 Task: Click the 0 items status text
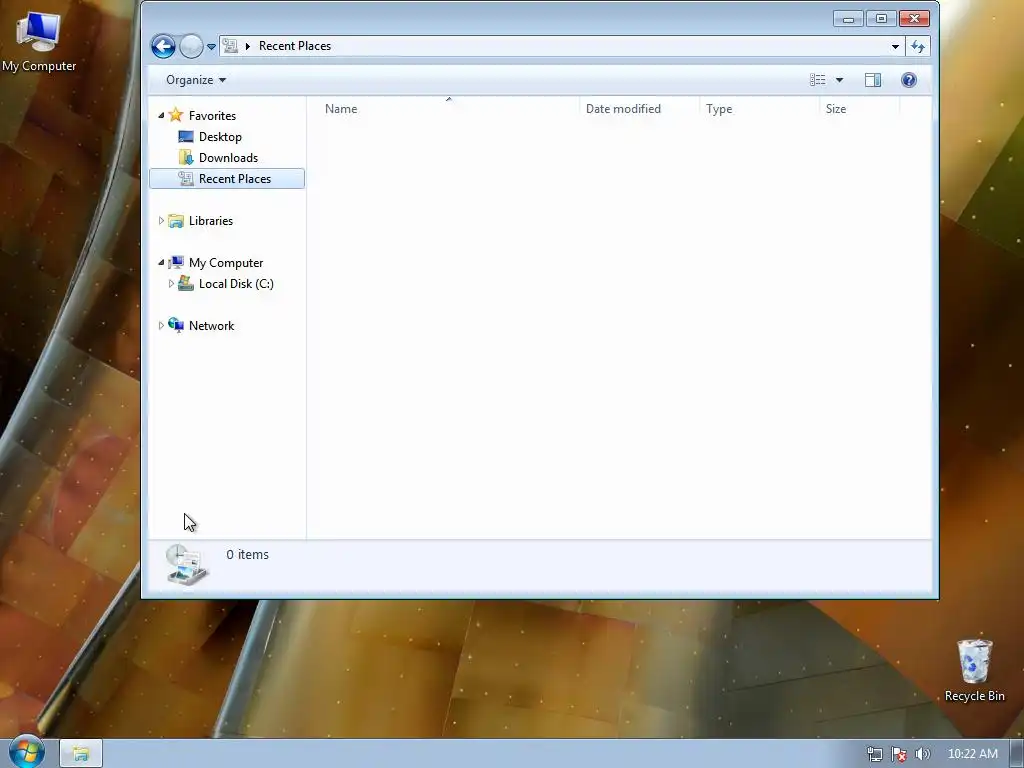coord(248,554)
